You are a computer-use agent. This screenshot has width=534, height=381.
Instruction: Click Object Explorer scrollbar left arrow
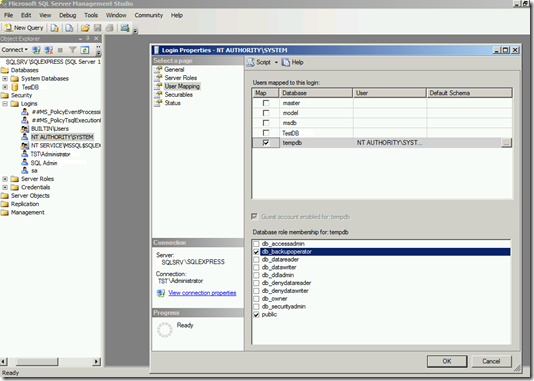4,361
